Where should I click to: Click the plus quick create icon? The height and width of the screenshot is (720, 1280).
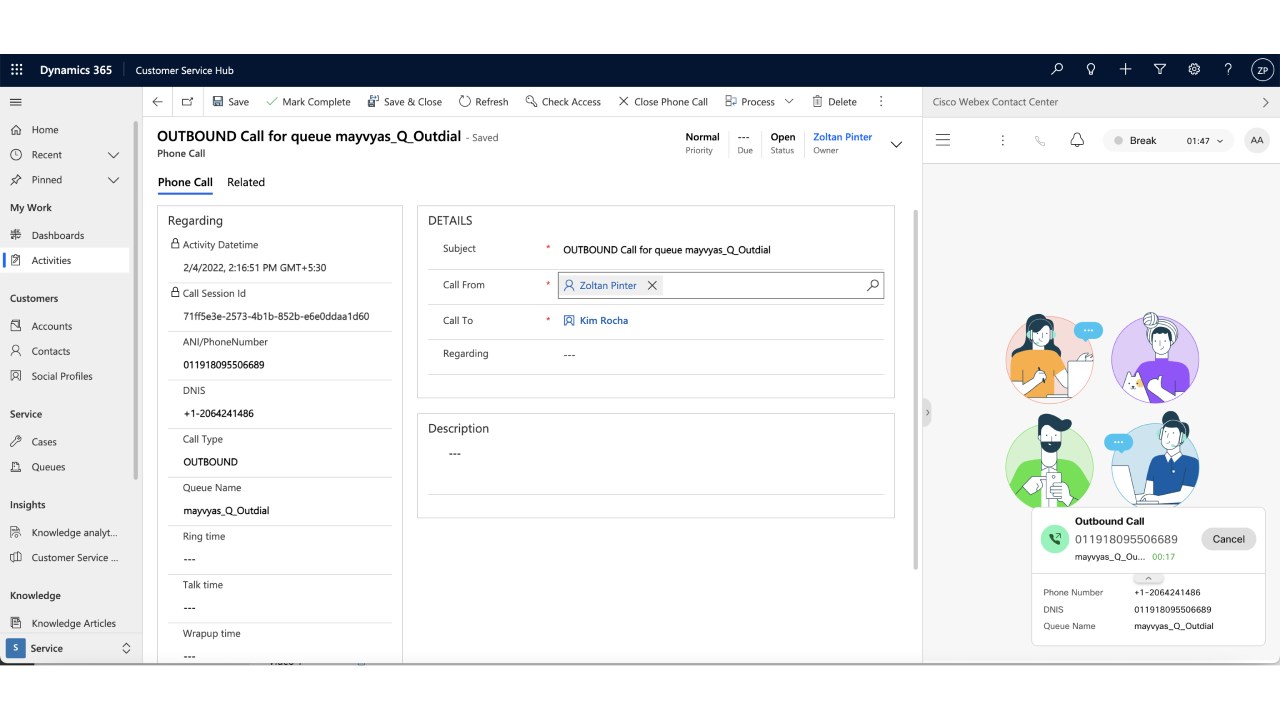[x=1125, y=69]
